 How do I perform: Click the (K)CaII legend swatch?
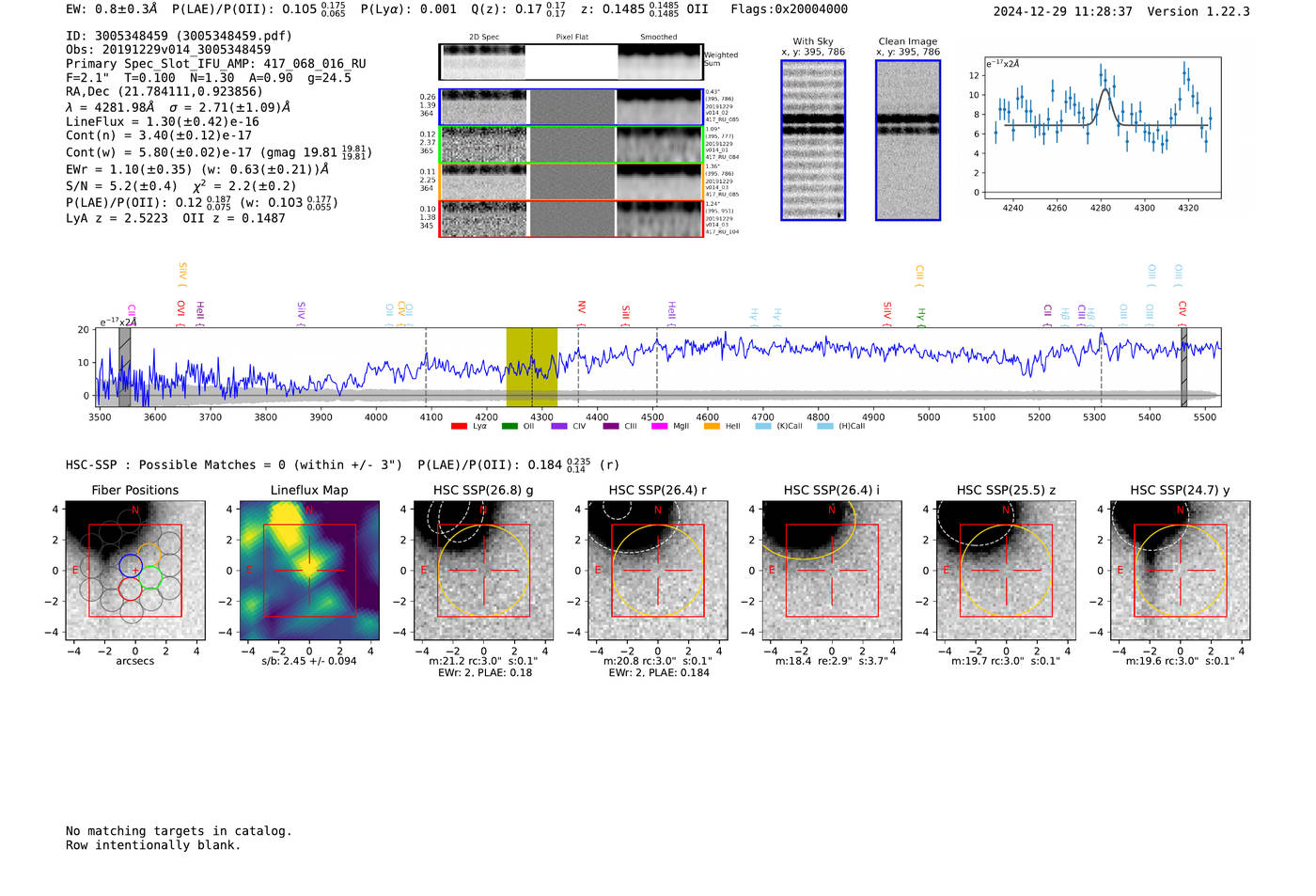(763, 427)
